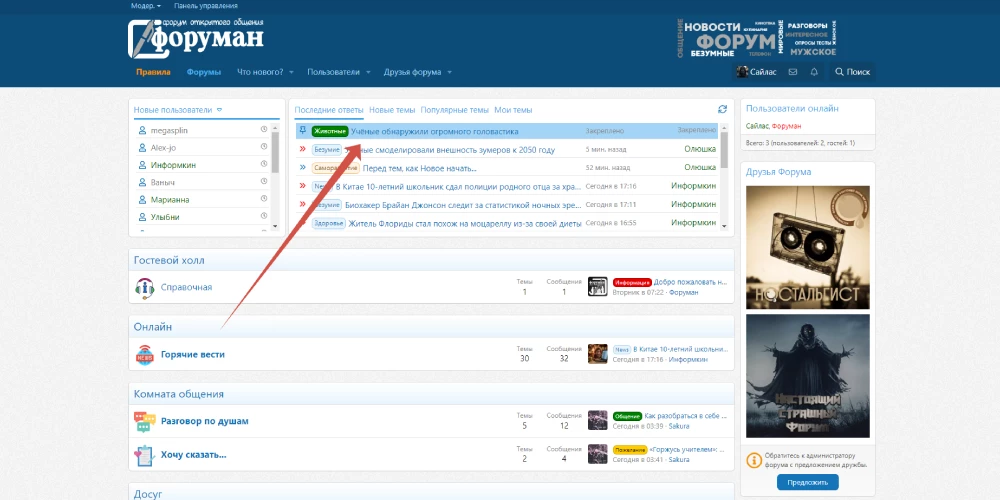Open the Настоящий страшный форум banner
The width and height of the screenshot is (1000, 500).
[x=807, y=376]
